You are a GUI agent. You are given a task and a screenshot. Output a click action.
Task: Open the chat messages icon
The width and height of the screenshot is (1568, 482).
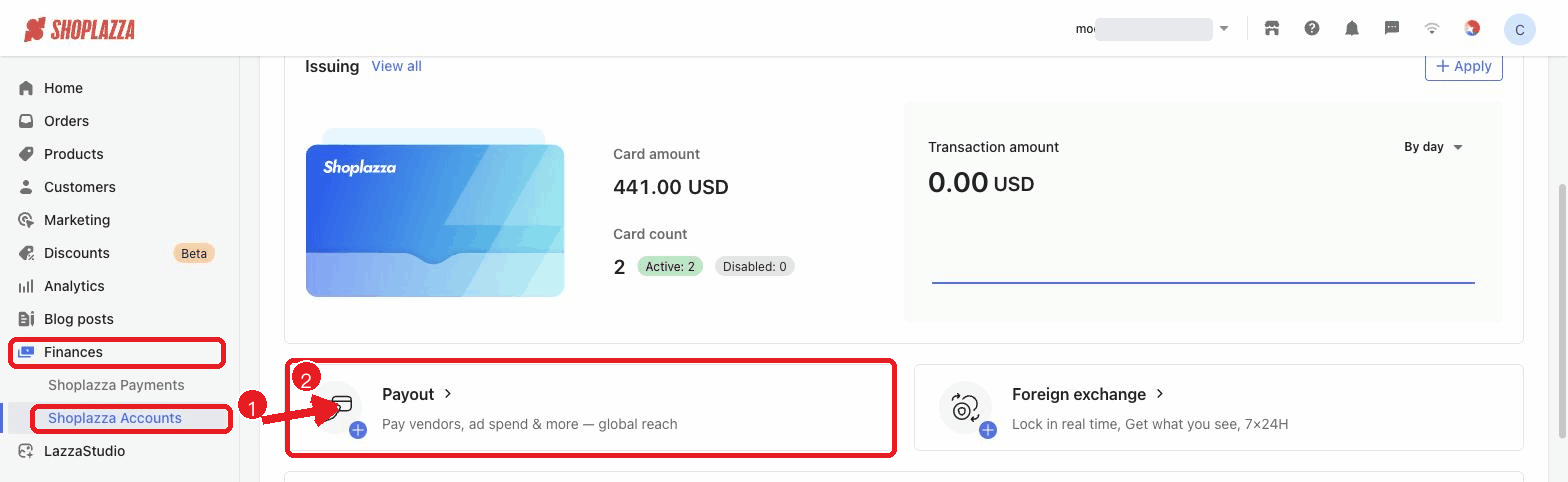[x=1392, y=29]
